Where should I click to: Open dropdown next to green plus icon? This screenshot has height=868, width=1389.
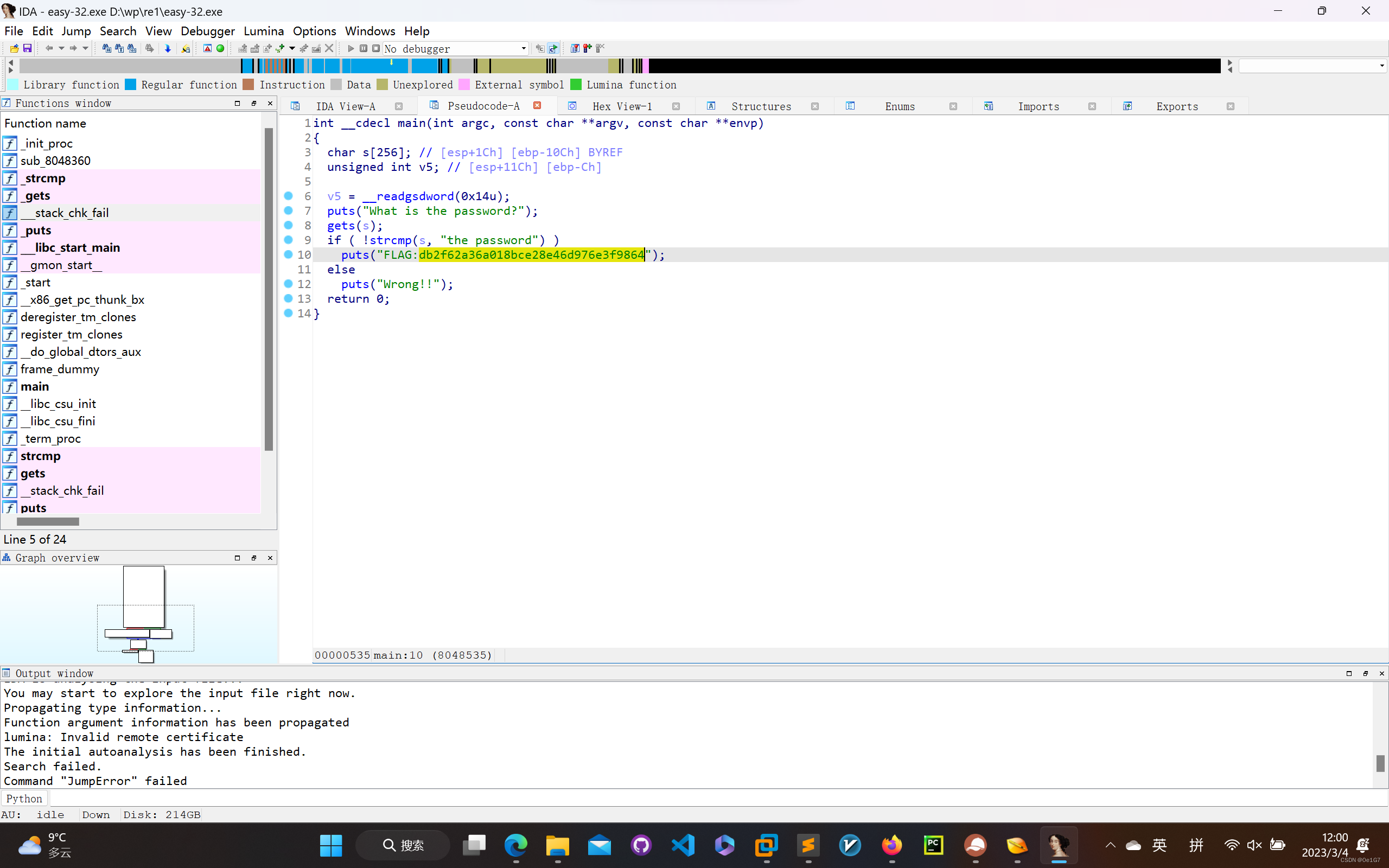point(292,49)
